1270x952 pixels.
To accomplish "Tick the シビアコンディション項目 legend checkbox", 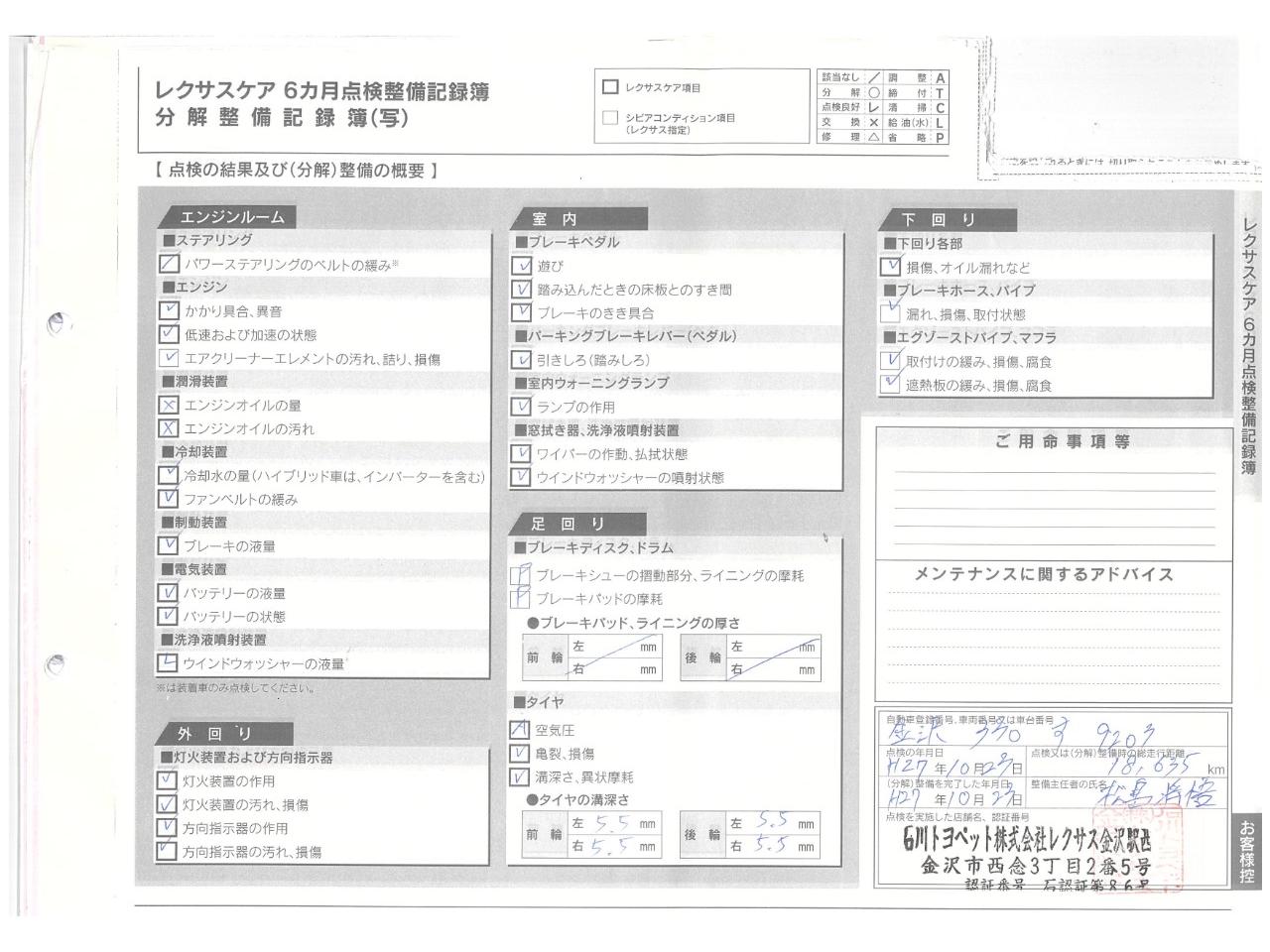I will (x=610, y=118).
